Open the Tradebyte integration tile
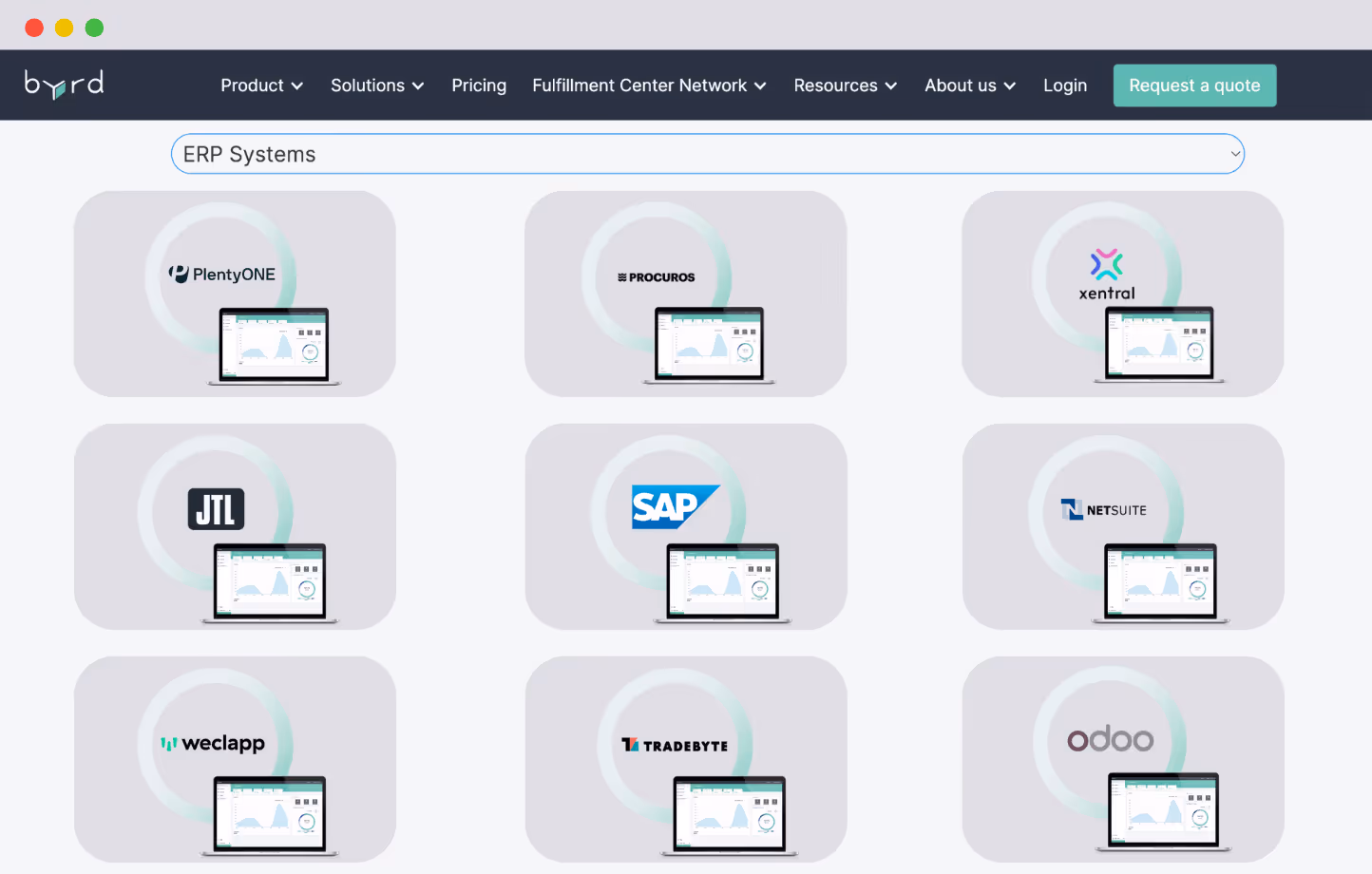 pos(675,745)
